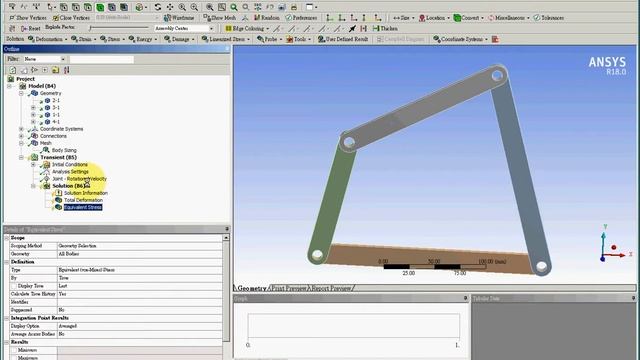Click the Image capture icon
Screen dimensions: 640x360
coord(282,7)
